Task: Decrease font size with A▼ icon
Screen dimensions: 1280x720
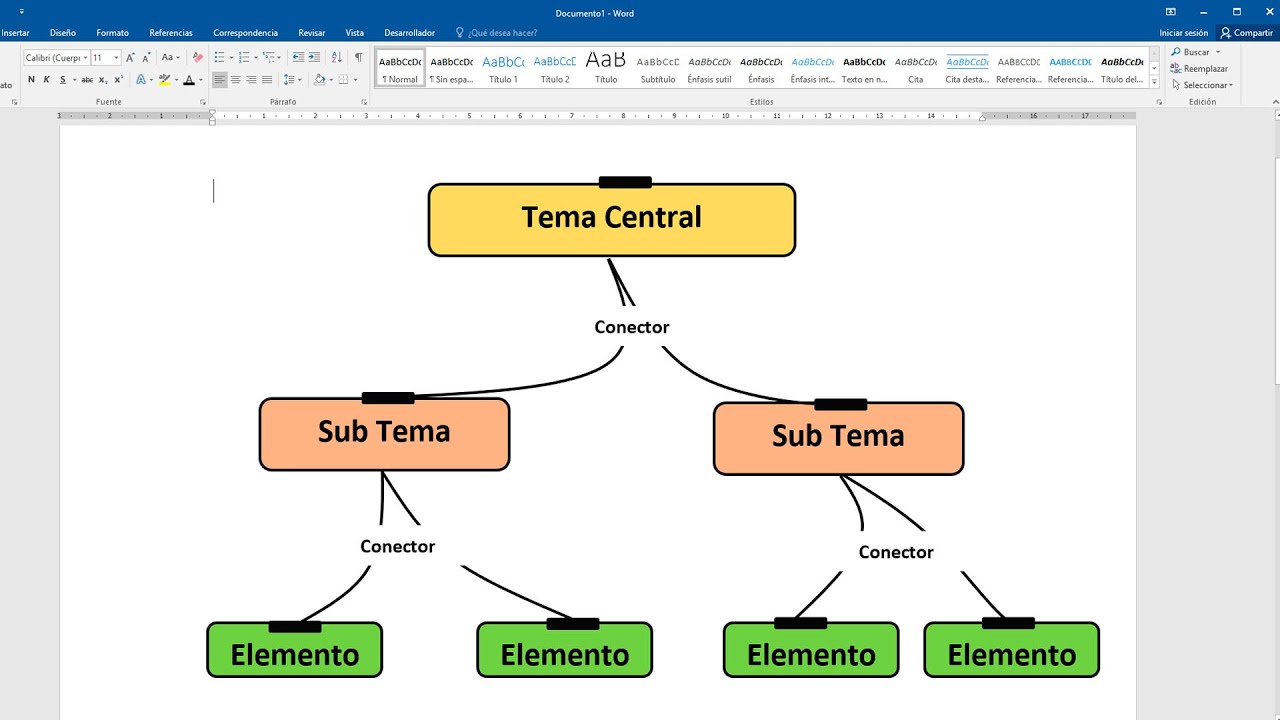Action: click(146, 58)
